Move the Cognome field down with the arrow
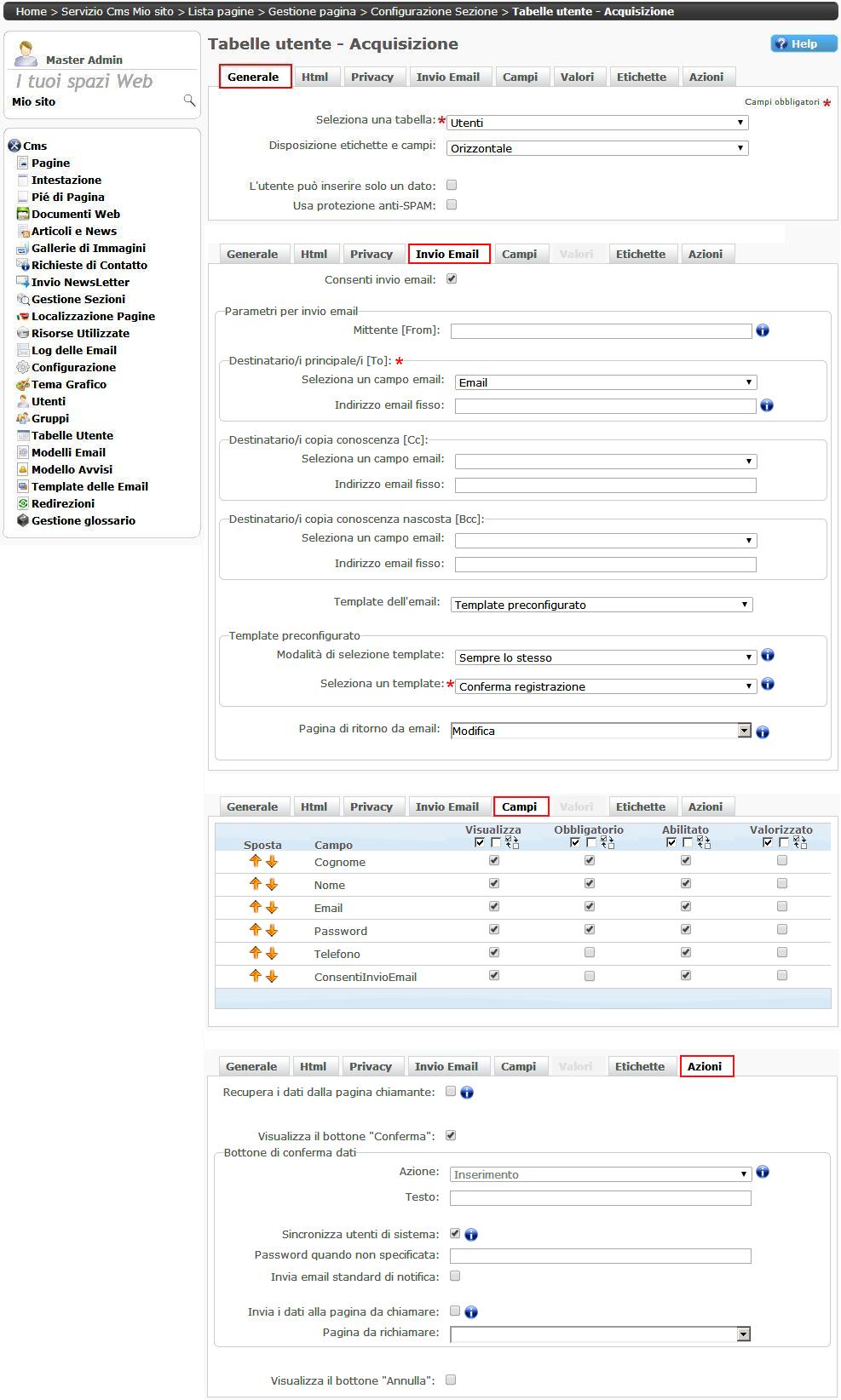The width and height of the screenshot is (841, 1400). (x=272, y=862)
